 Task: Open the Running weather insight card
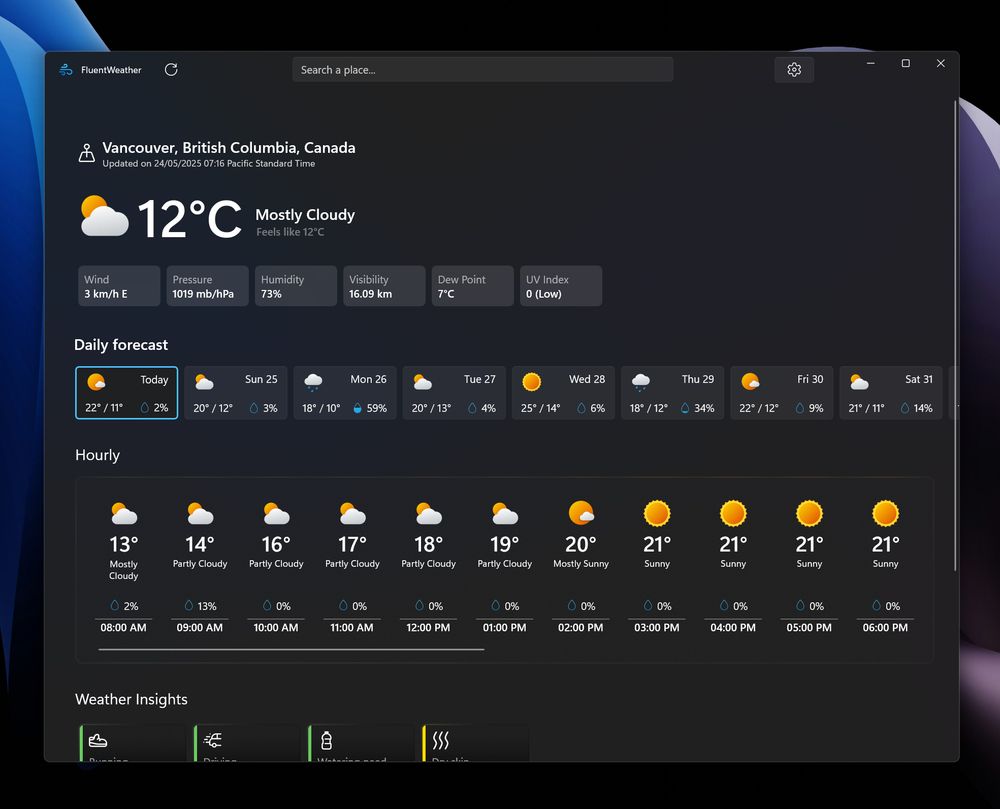pos(133,743)
